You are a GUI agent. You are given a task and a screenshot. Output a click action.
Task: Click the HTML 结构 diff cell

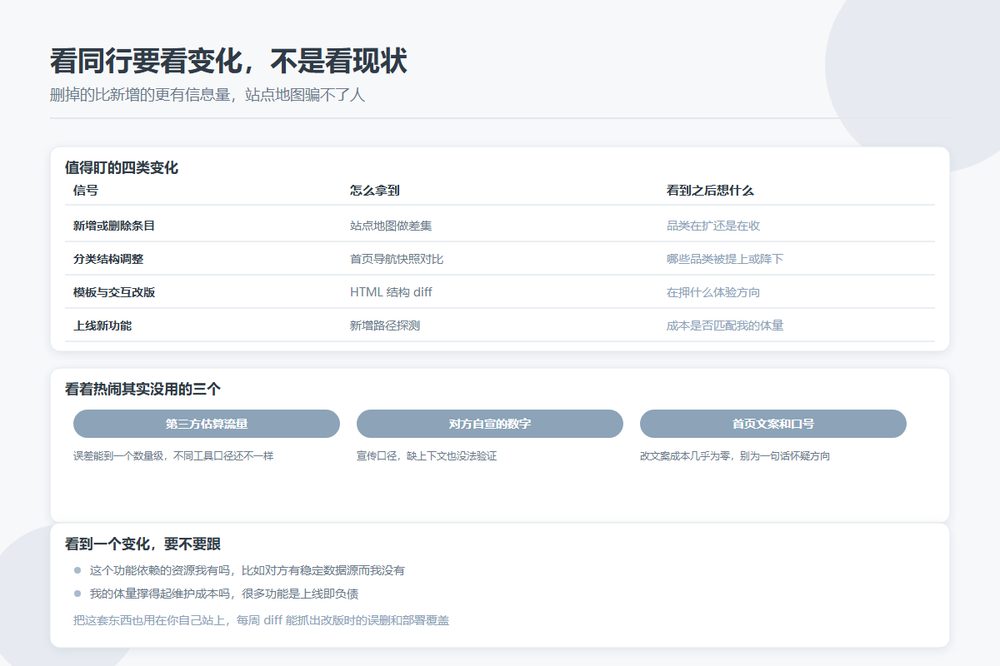(x=390, y=292)
